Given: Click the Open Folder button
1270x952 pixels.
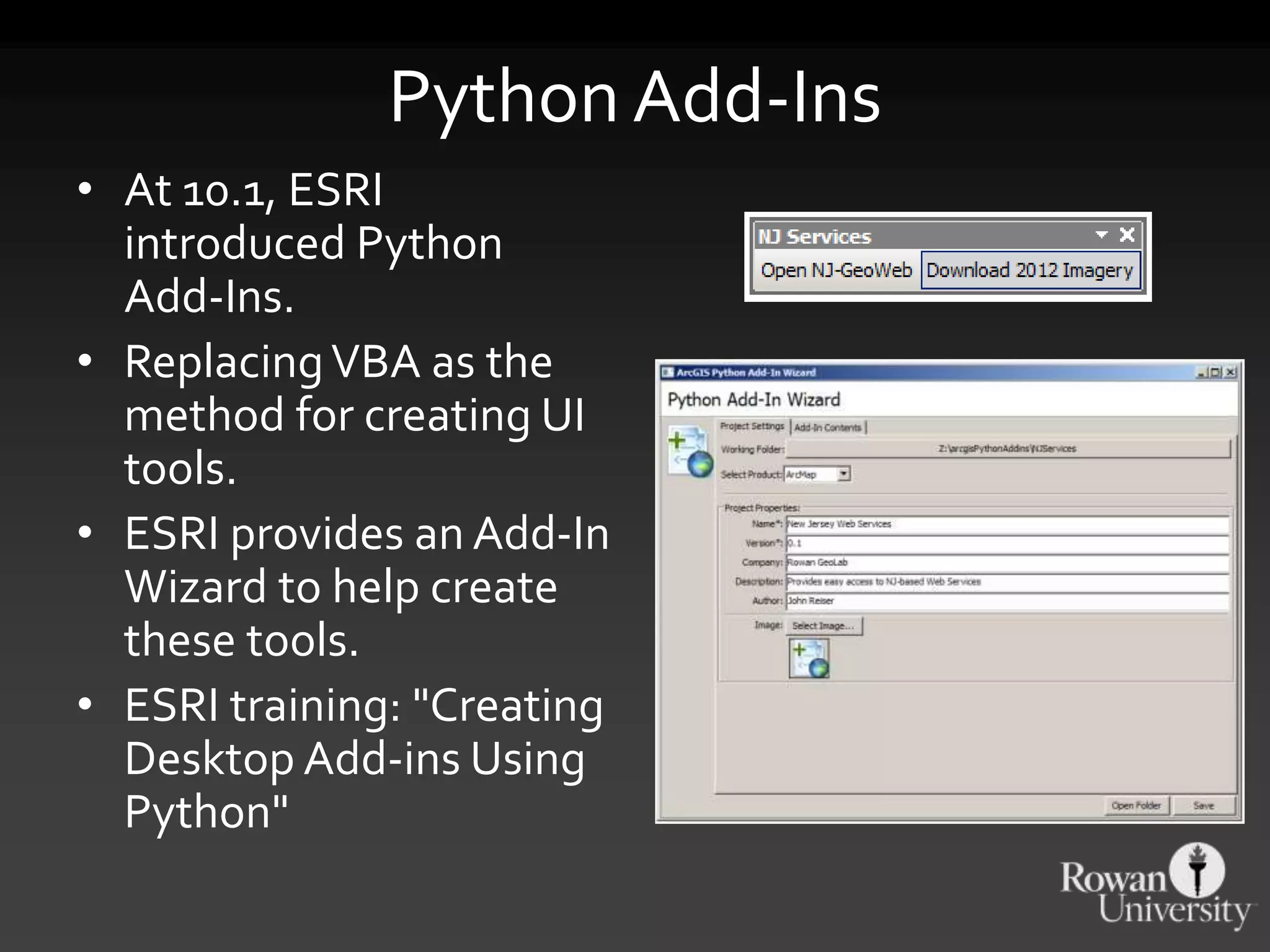Looking at the screenshot, I should pyautogui.click(x=1136, y=806).
